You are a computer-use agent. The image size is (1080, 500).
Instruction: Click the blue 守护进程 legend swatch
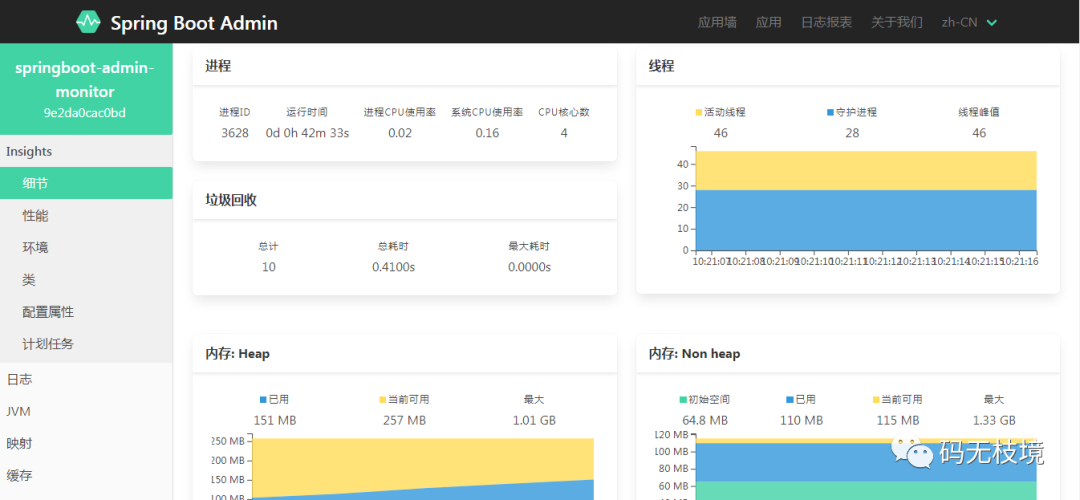830,113
